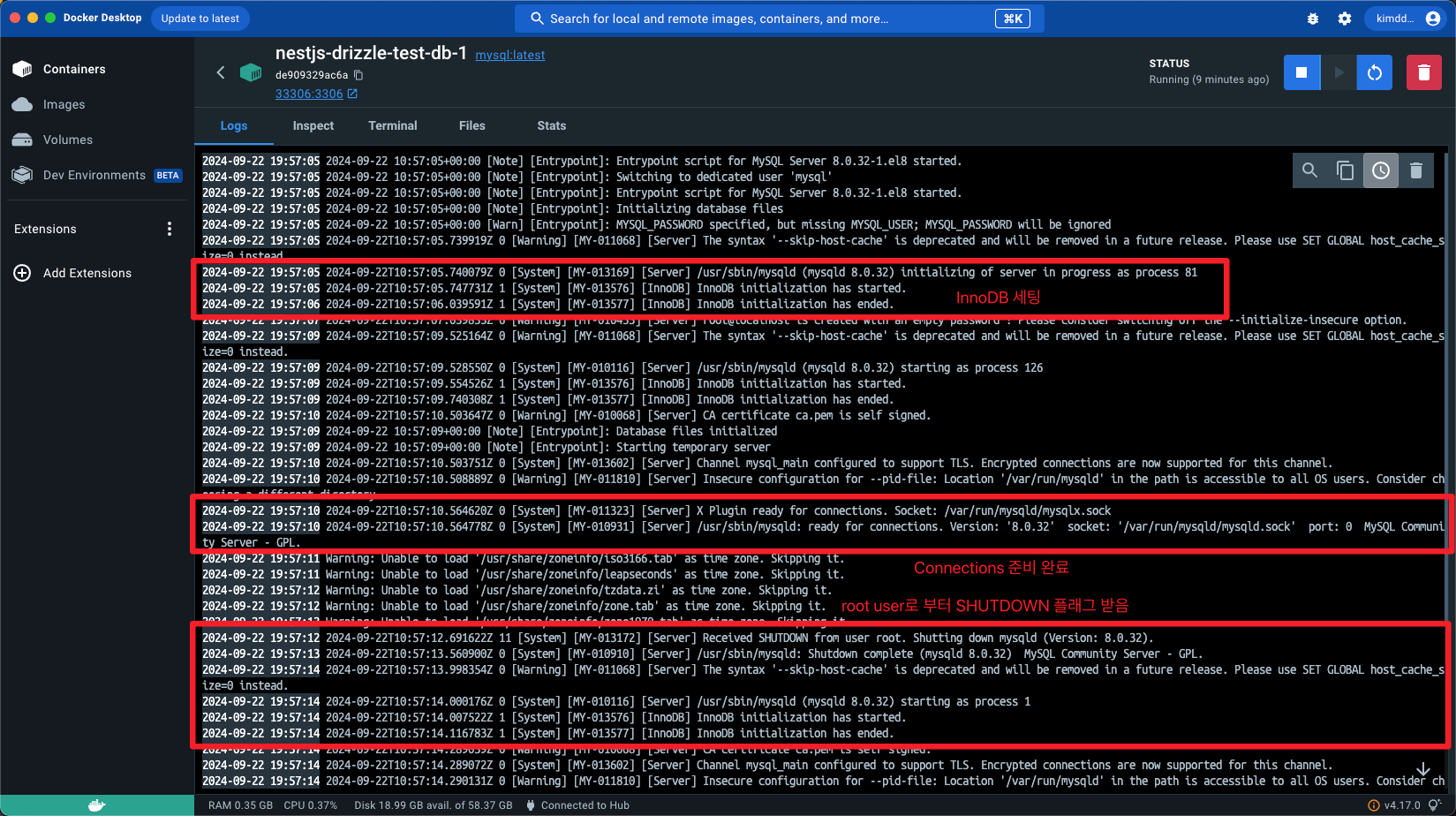Click the search images and containers field
Screen dimensions: 1456x816
tap(777, 18)
